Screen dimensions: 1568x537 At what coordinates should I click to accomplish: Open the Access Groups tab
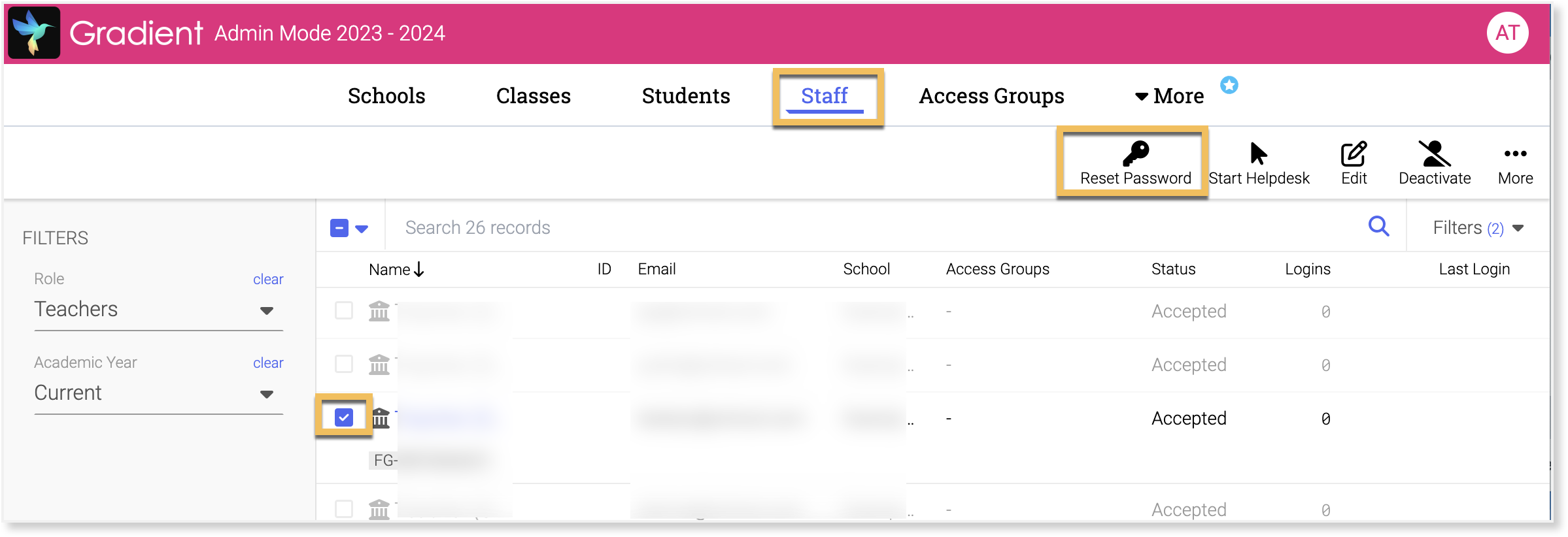tap(991, 96)
